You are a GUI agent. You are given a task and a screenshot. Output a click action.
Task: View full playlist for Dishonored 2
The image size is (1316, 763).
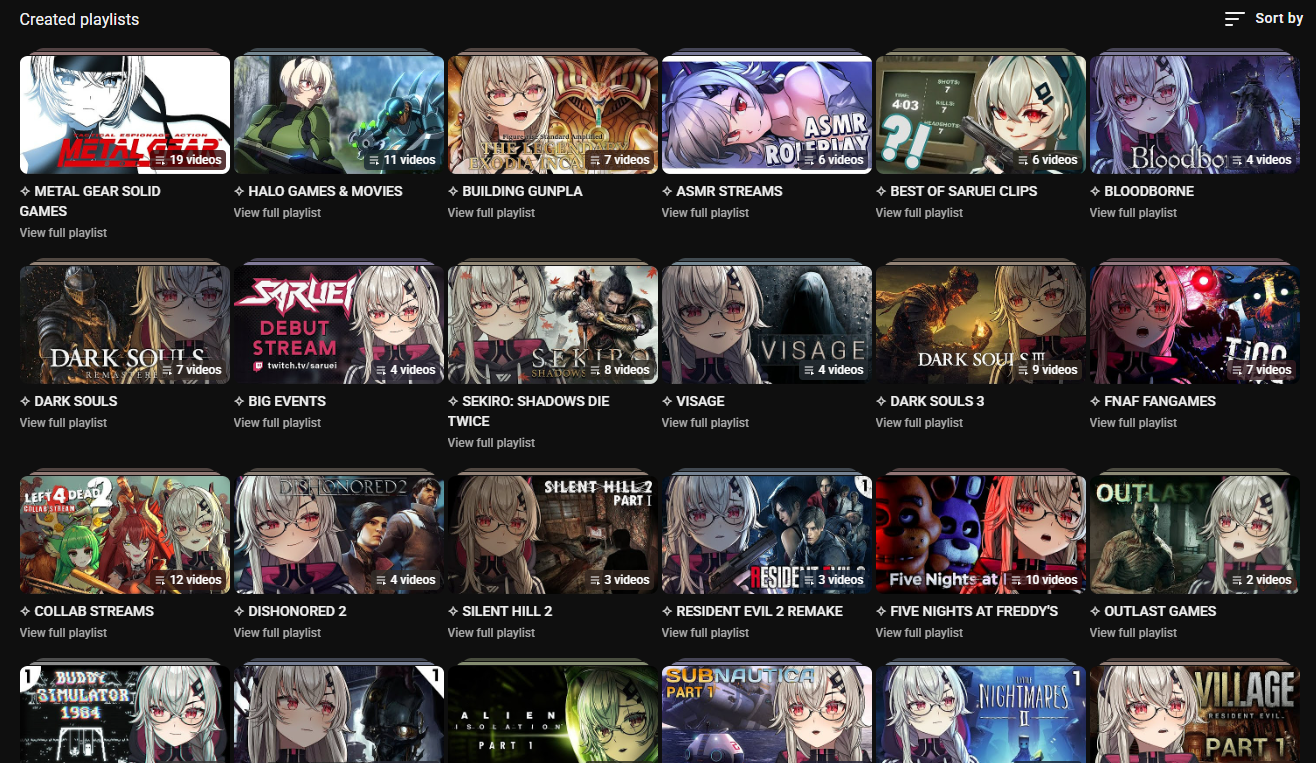coord(277,633)
